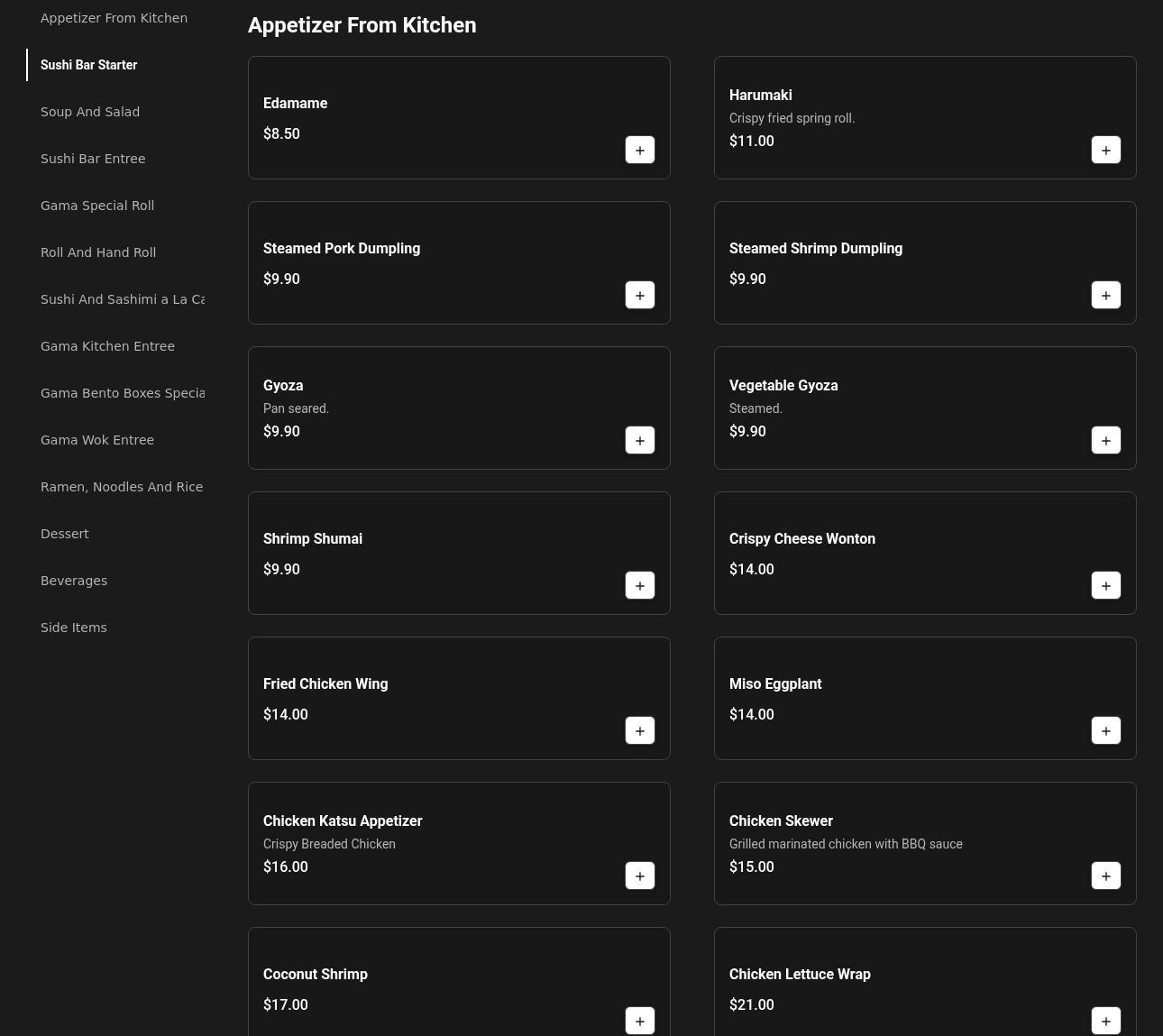Add Miso Eggplant using plus icon
Image resolution: width=1163 pixels, height=1036 pixels.
coord(1105,731)
